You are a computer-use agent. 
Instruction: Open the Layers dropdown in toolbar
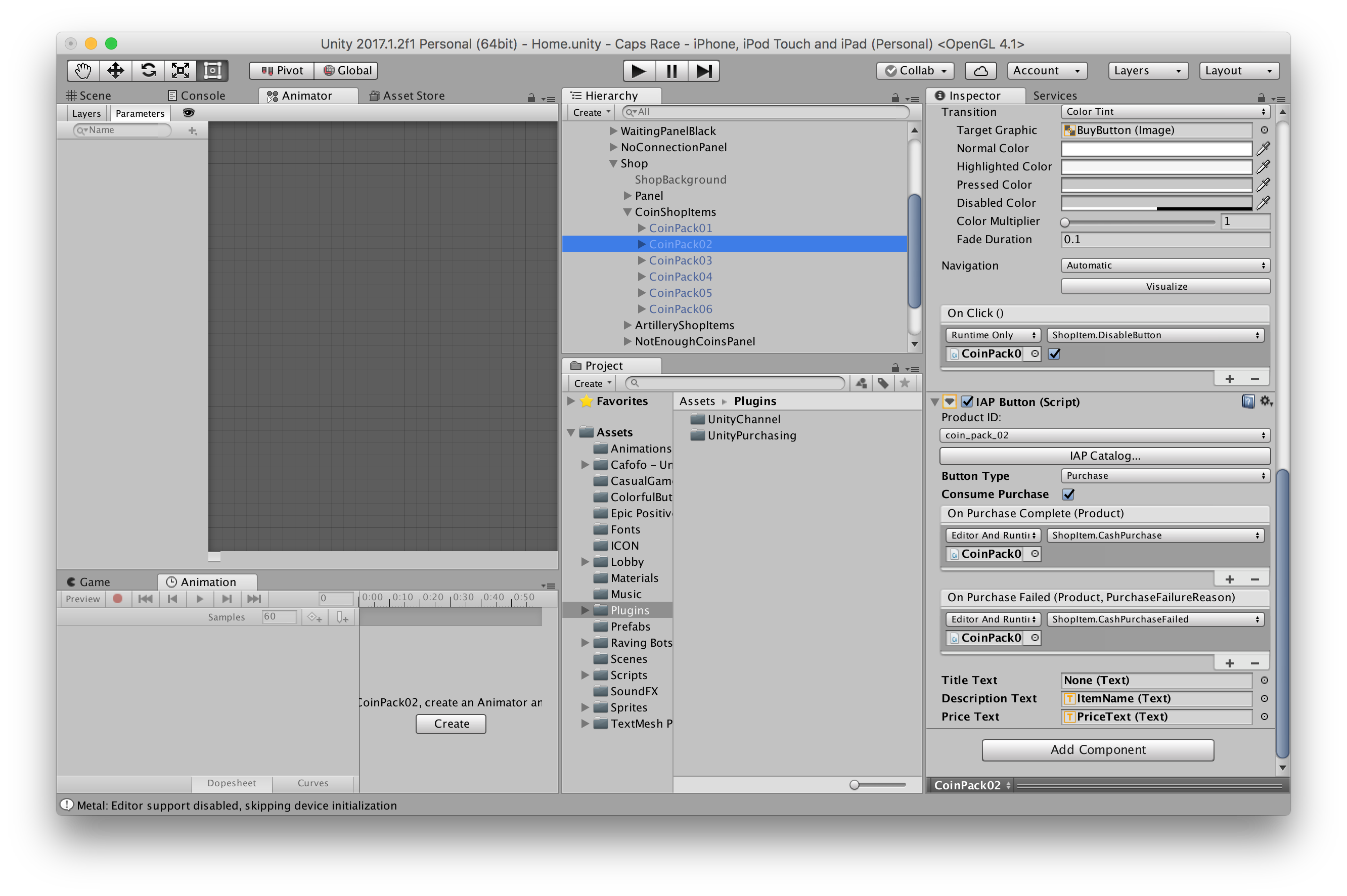click(x=1148, y=70)
